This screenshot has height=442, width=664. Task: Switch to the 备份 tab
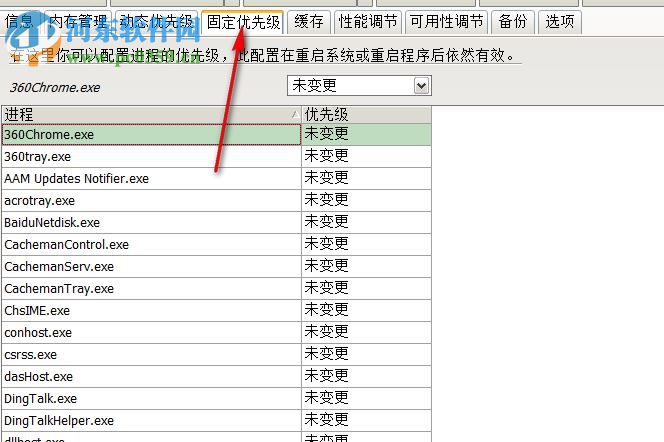(513, 22)
